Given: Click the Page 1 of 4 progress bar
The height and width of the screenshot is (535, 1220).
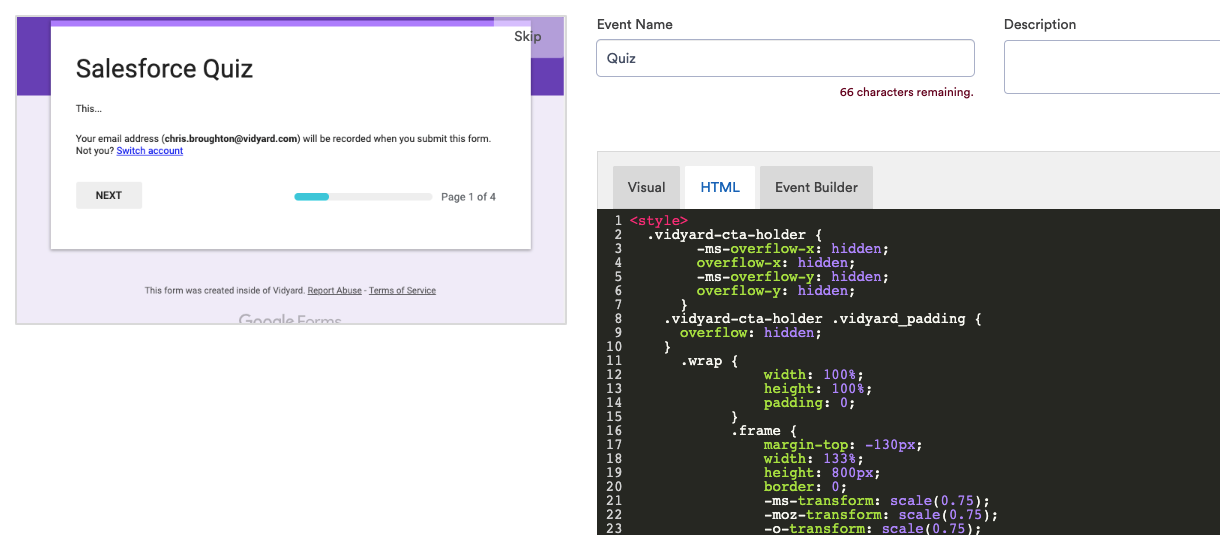Looking at the screenshot, I should pyautogui.click(x=363, y=197).
